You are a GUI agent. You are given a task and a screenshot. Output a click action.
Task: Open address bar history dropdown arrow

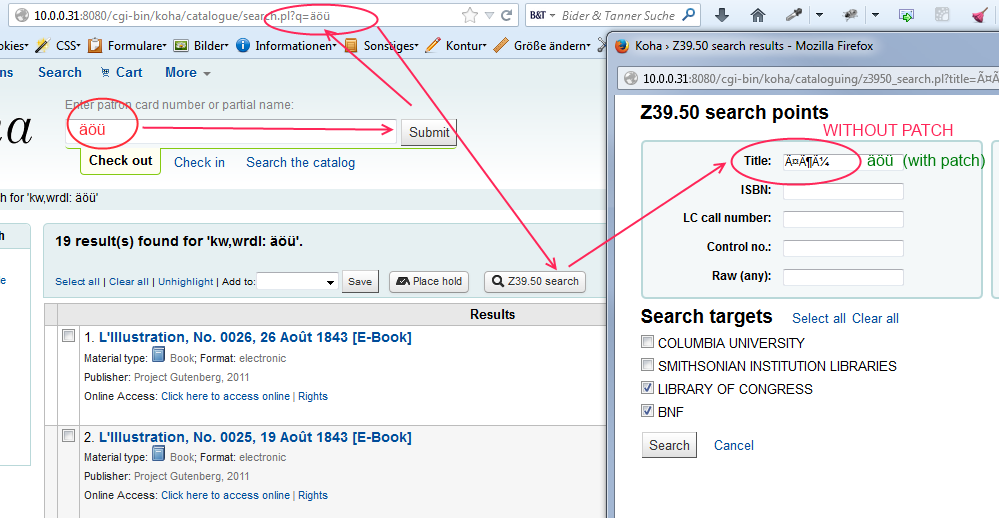click(488, 16)
